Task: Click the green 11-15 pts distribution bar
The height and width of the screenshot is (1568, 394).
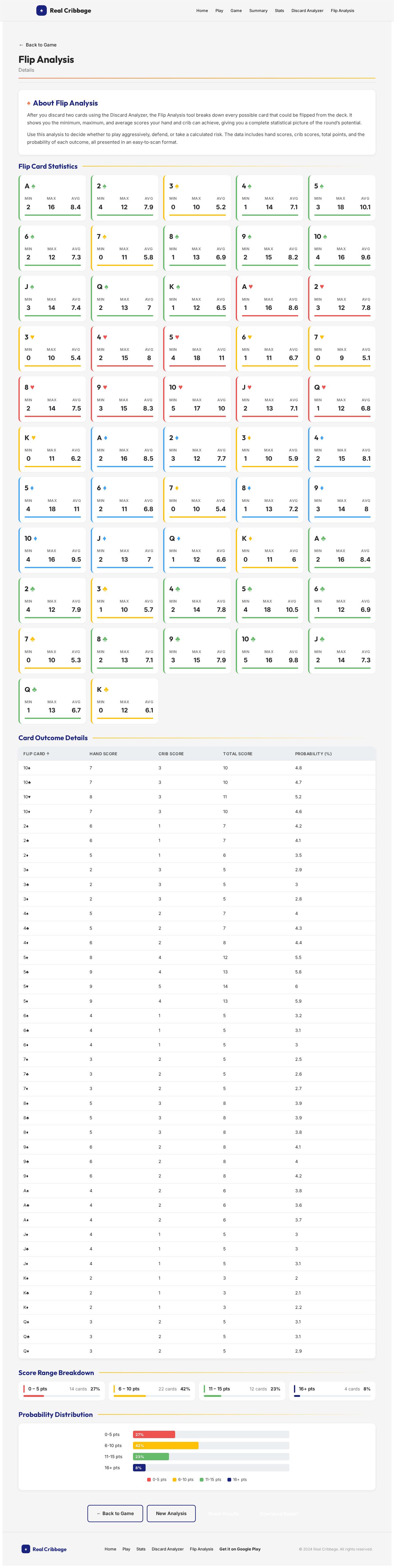Action: 151,1457
